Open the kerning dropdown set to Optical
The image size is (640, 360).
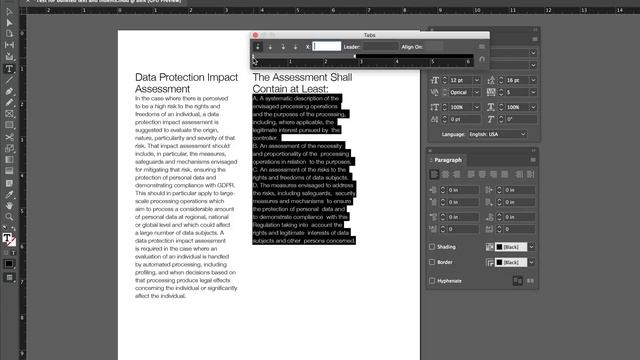point(476,93)
